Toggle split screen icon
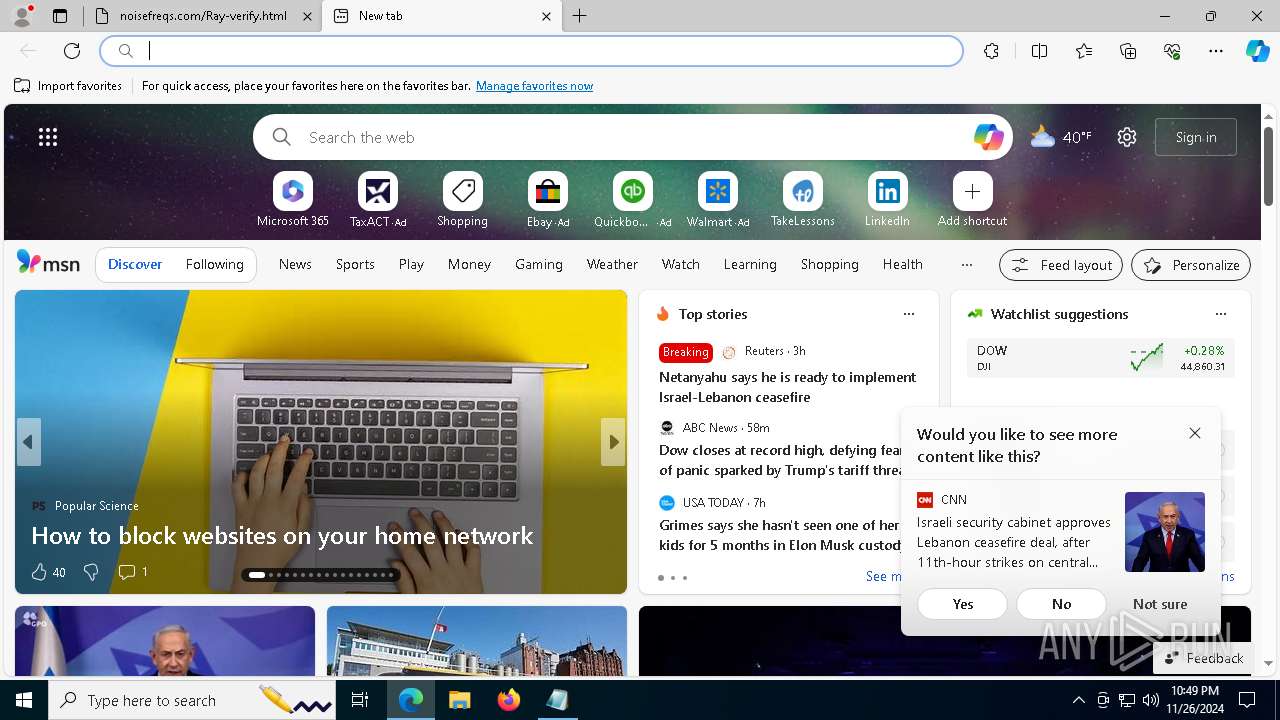Screen dimensions: 1280x720 pos(1039,51)
